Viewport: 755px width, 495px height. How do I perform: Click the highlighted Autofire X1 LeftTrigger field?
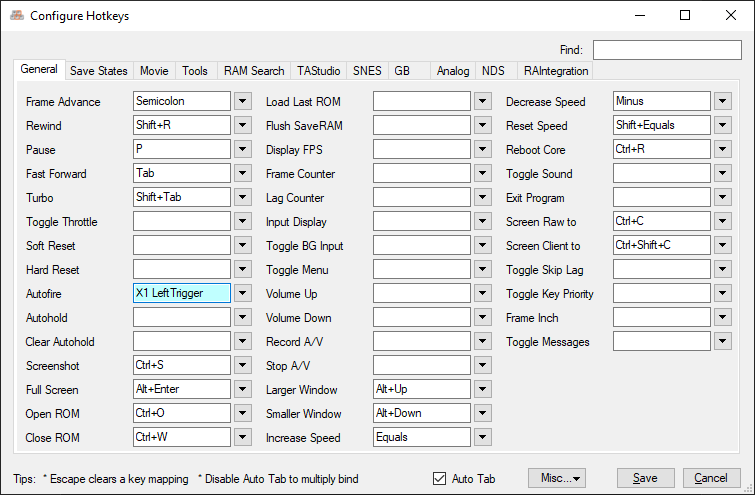182,293
